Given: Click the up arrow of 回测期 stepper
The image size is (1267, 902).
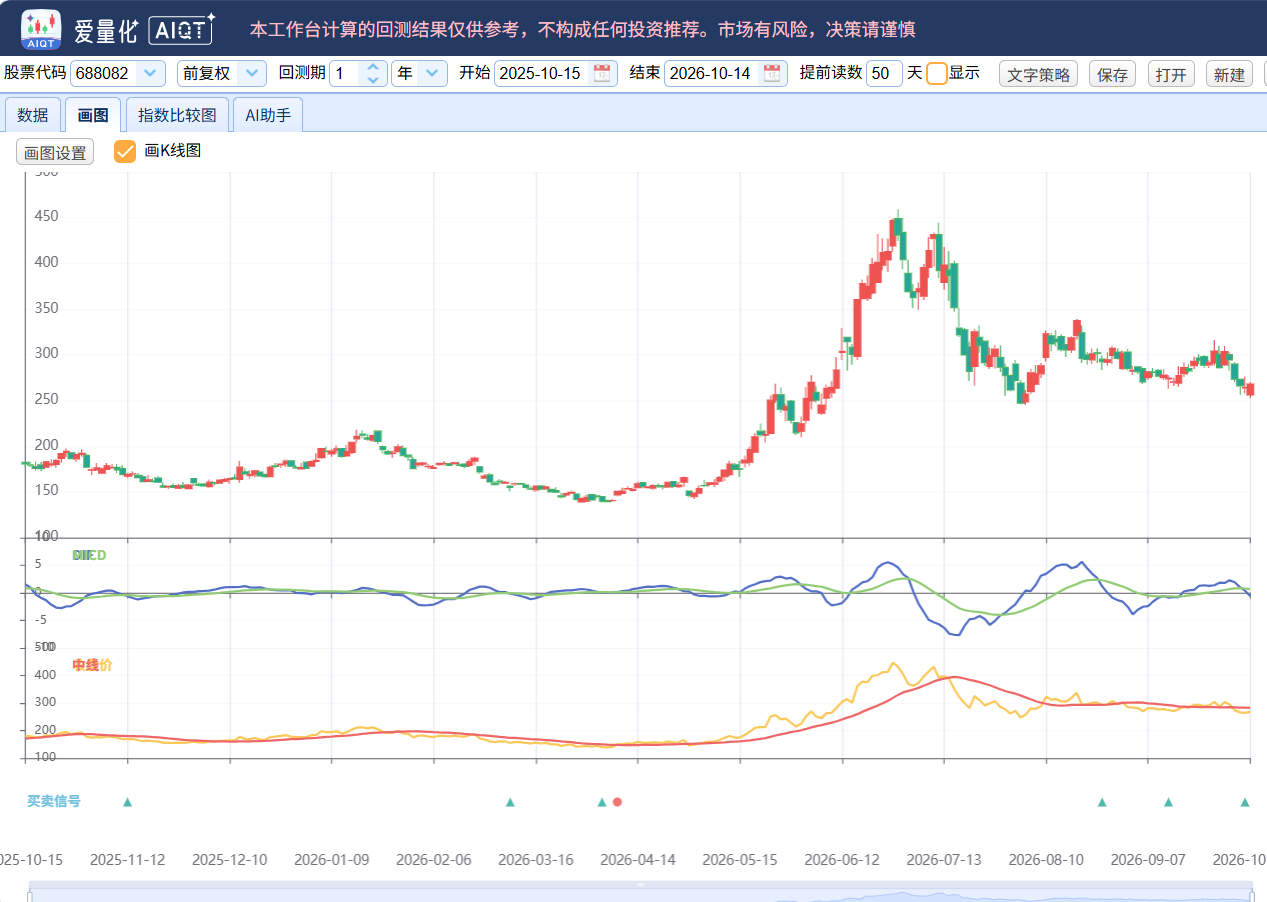Looking at the screenshot, I should coord(373,67).
